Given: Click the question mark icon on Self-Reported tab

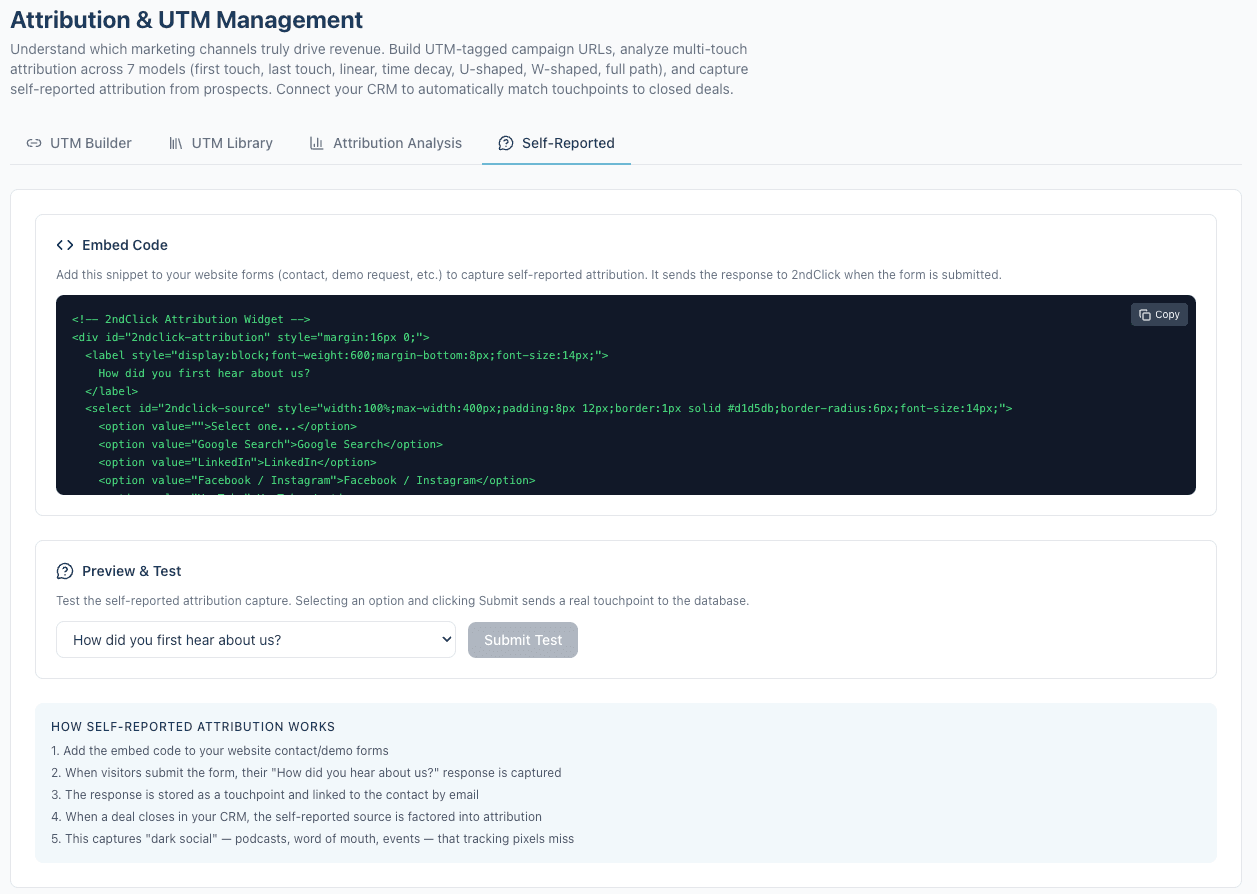Looking at the screenshot, I should pos(506,143).
